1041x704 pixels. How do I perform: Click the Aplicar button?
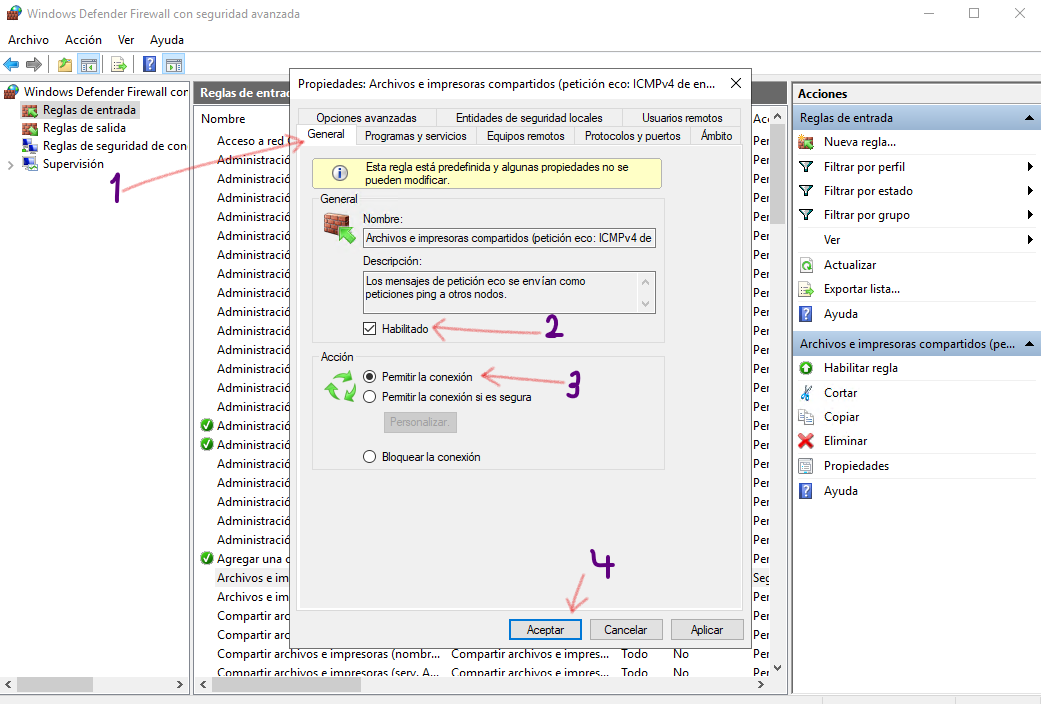[706, 630]
